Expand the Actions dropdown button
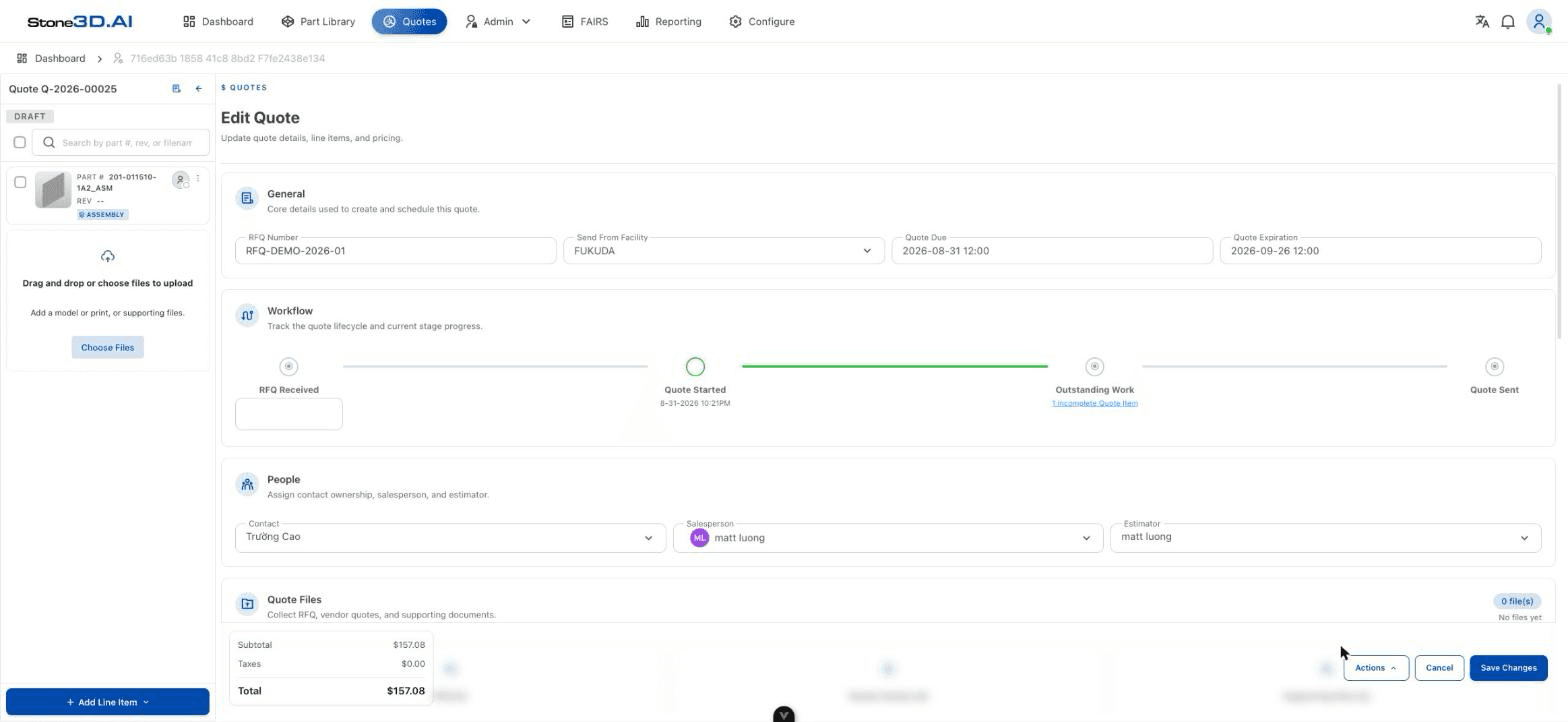 1376,668
